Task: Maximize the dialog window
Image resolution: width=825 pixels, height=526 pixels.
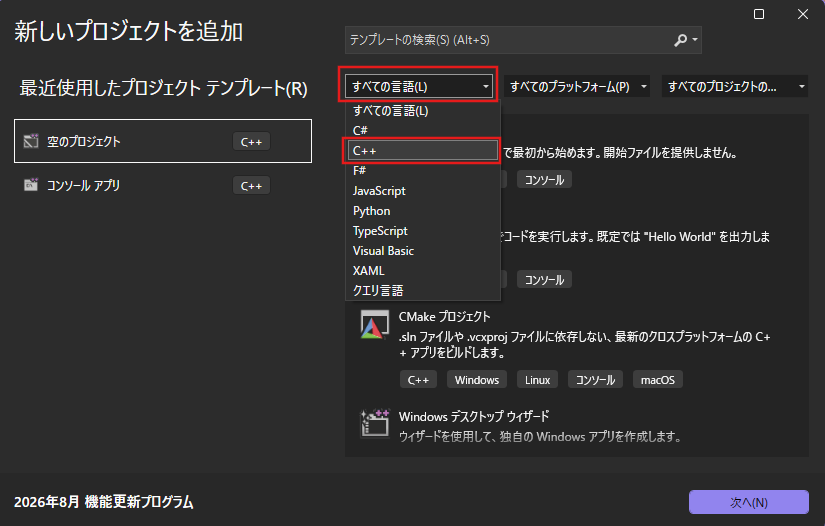Action: (759, 14)
